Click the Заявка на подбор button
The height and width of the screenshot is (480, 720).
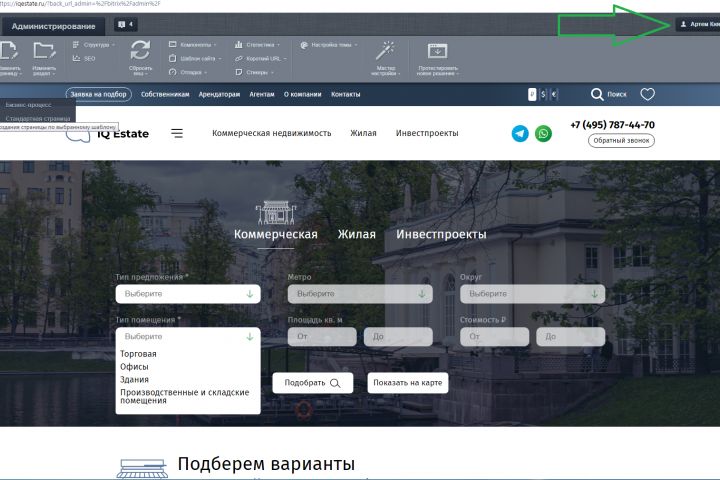98,94
